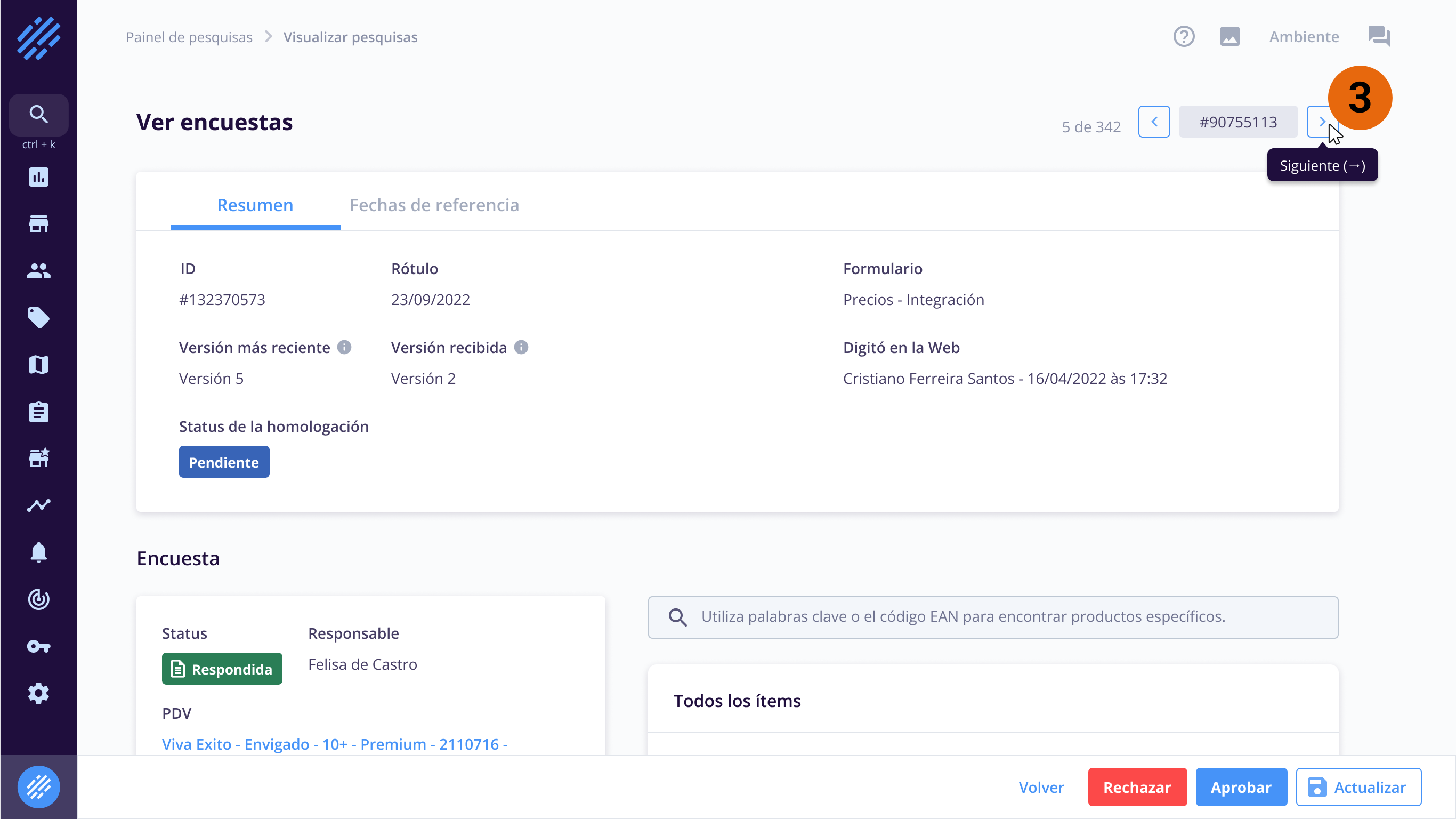Click the Rechazar button
1456x819 pixels.
point(1137,787)
